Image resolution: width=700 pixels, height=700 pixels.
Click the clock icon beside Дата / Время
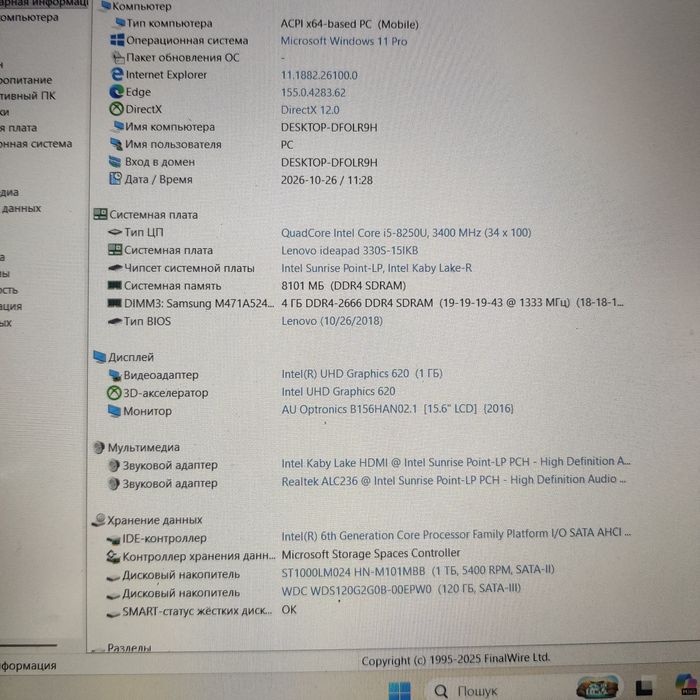point(115,179)
